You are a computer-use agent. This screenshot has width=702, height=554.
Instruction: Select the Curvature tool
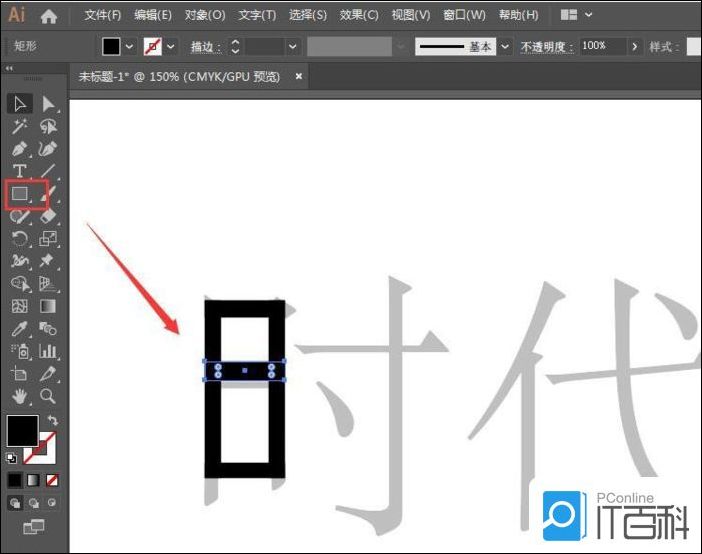click(48, 149)
